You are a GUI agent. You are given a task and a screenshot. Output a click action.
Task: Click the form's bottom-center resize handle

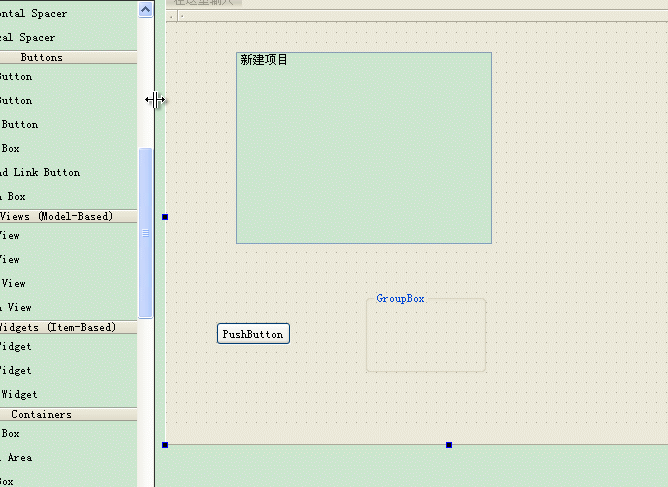[x=449, y=444]
